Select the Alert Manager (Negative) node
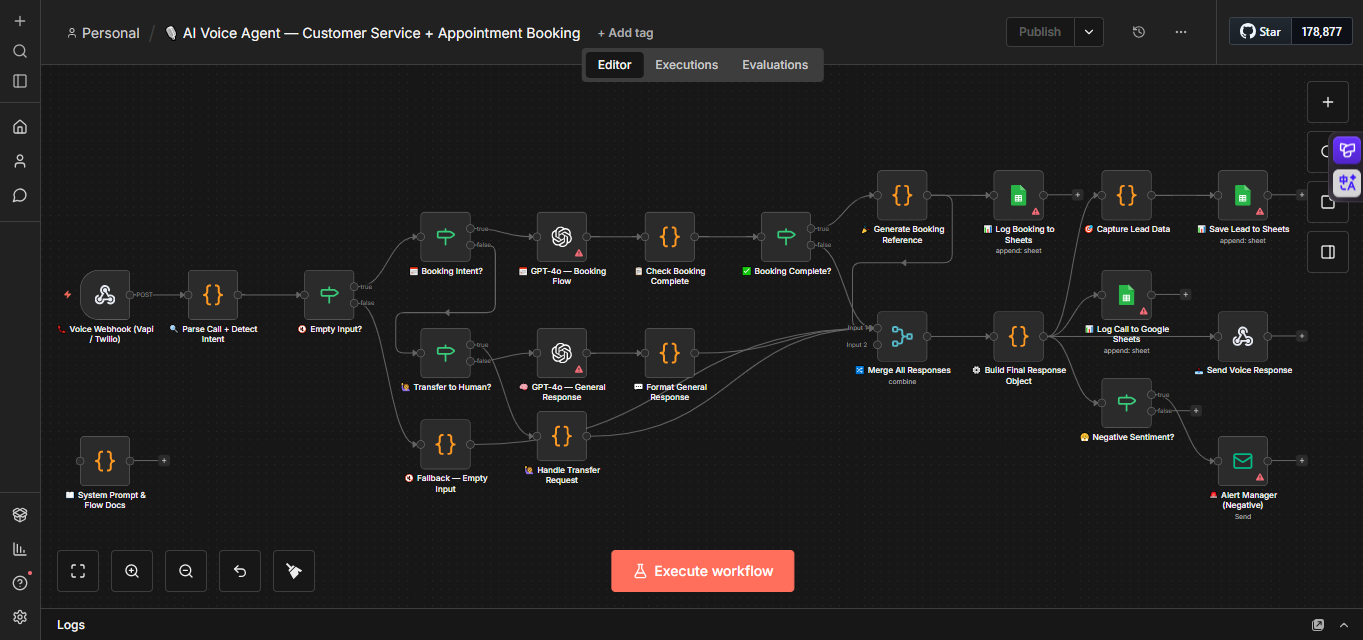The width and height of the screenshot is (1363, 640). [x=1242, y=461]
